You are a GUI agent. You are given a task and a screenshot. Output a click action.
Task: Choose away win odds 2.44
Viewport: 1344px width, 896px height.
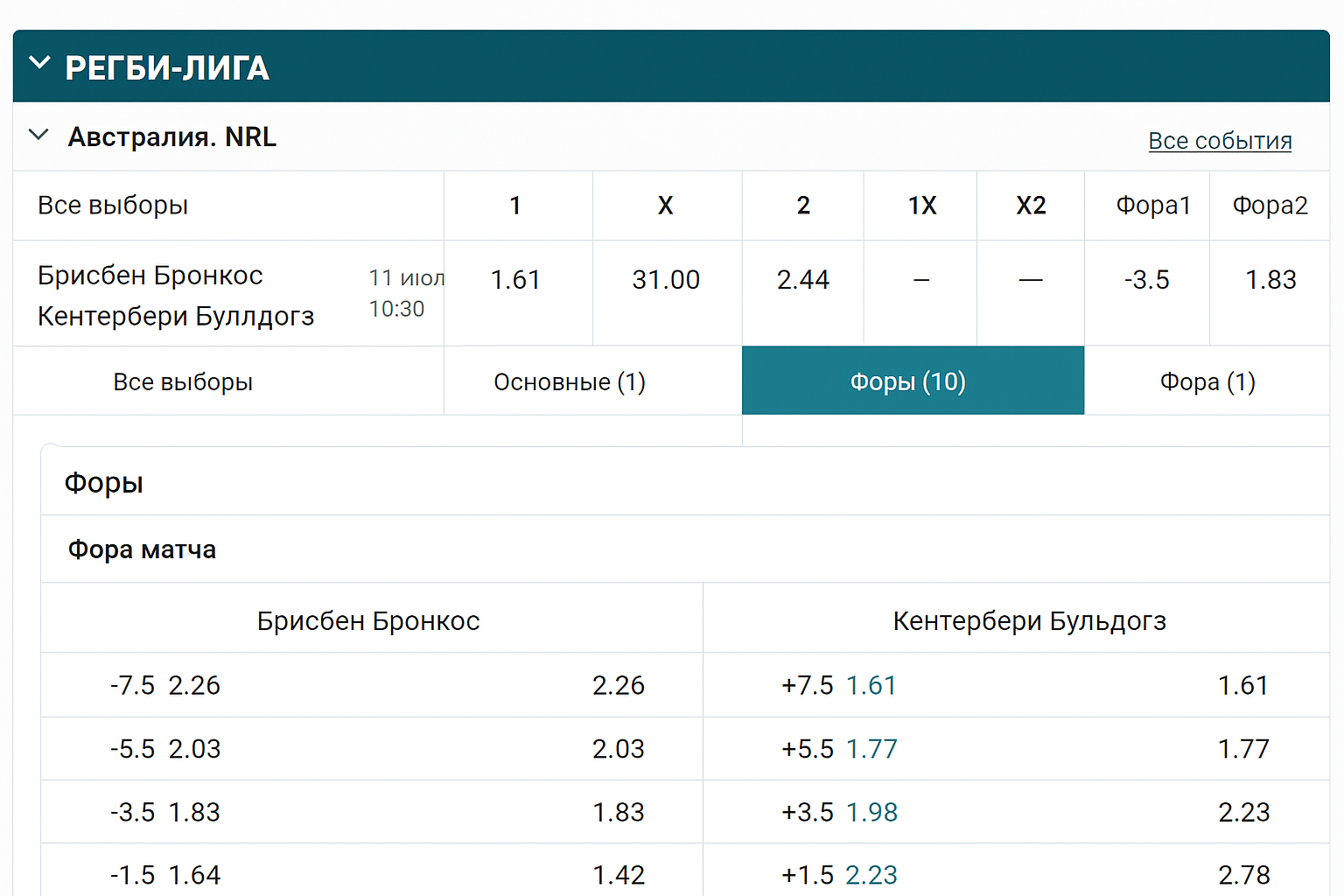pos(802,280)
